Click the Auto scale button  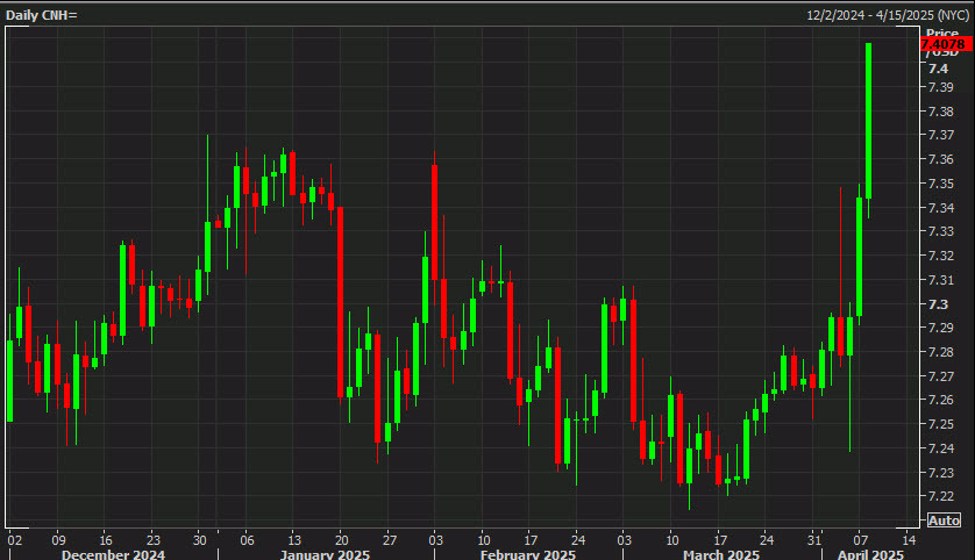(x=943, y=520)
